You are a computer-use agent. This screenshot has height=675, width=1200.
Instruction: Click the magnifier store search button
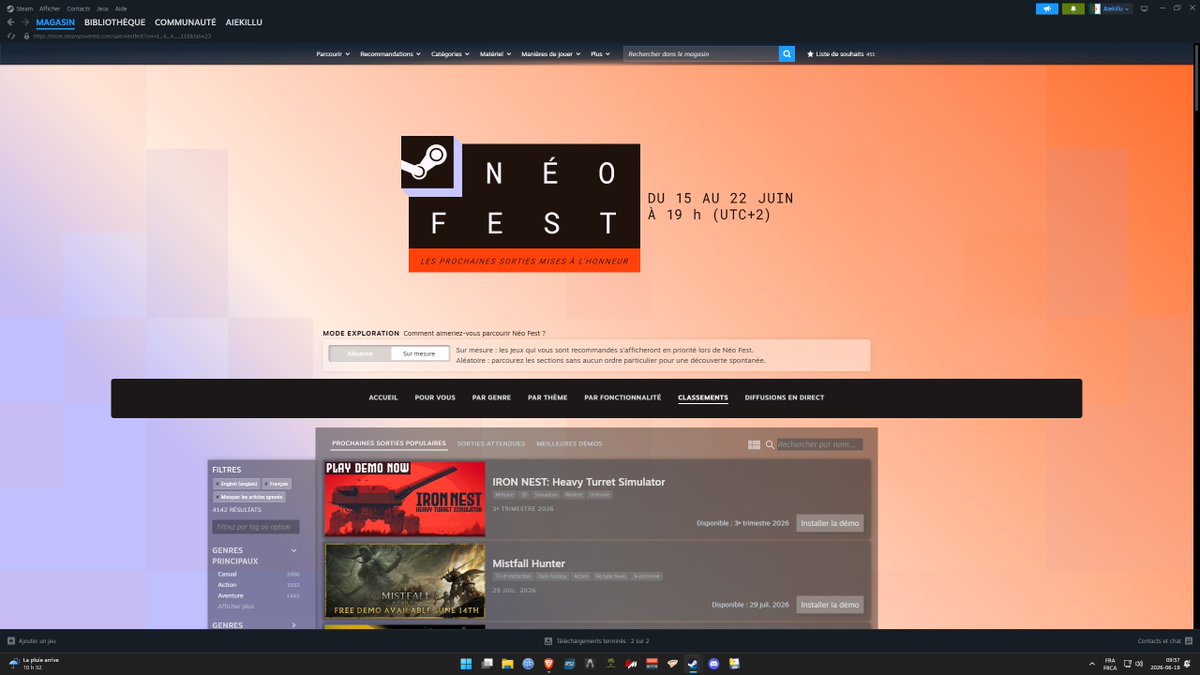787,54
